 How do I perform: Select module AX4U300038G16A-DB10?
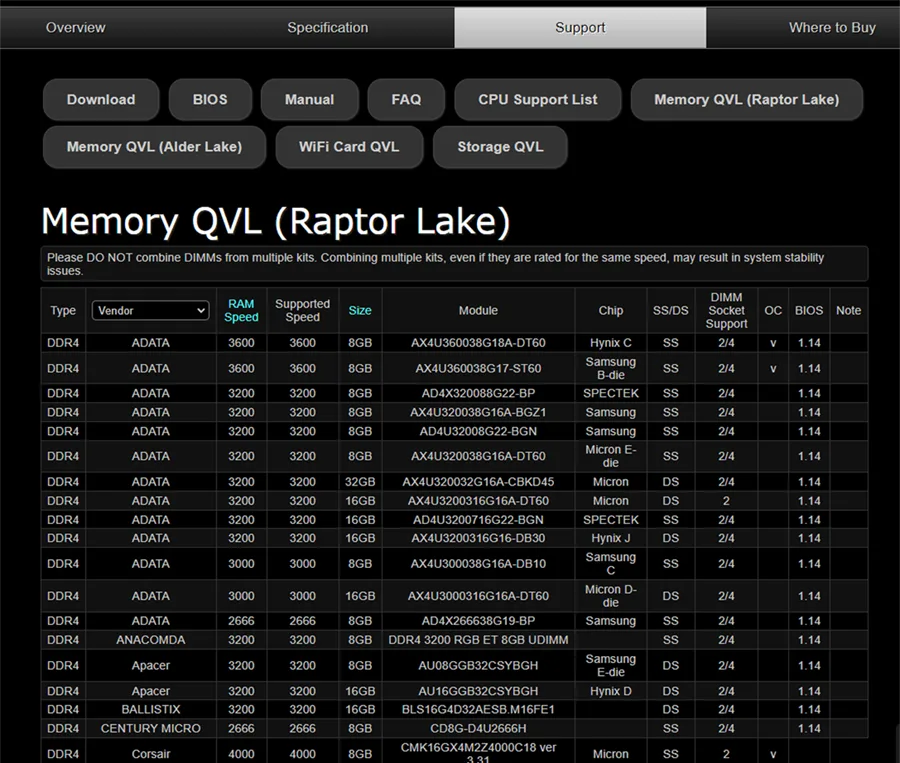click(478, 564)
